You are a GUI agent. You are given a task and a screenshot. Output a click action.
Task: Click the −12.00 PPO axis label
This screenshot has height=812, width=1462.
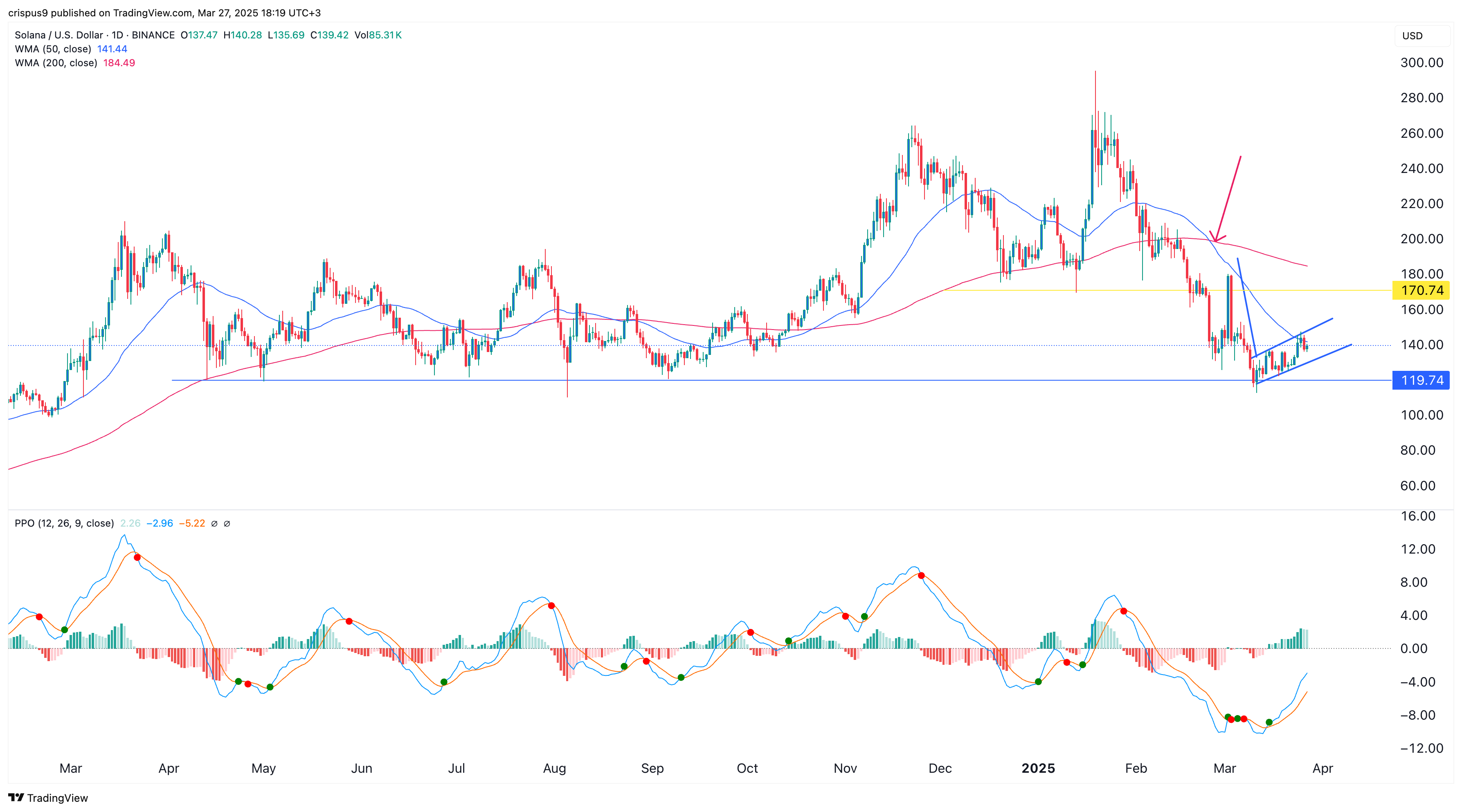click(1422, 748)
